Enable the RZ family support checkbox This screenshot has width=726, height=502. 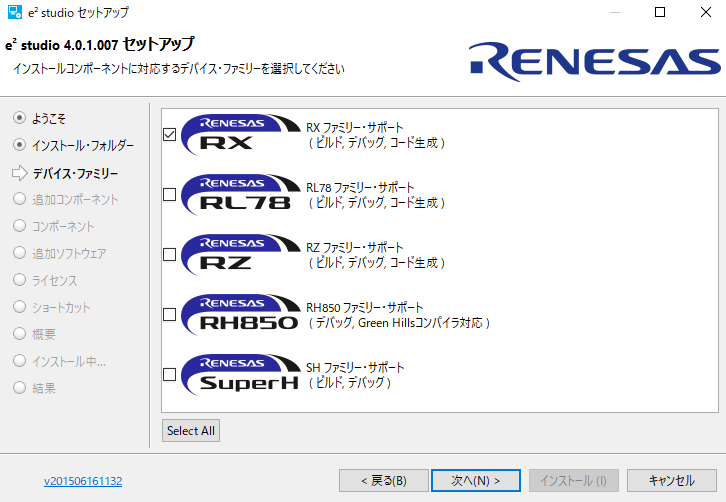[169, 255]
